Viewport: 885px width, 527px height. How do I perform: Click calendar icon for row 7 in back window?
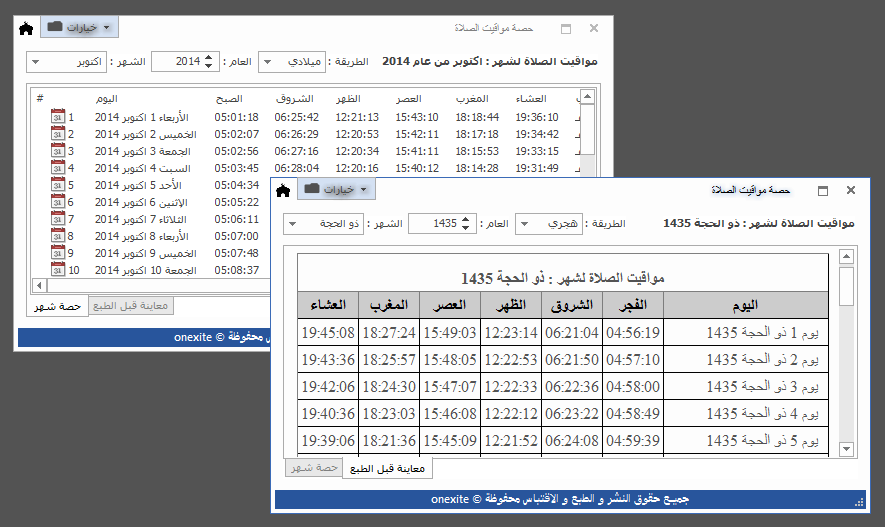pyautogui.click(x=58, y=218)
